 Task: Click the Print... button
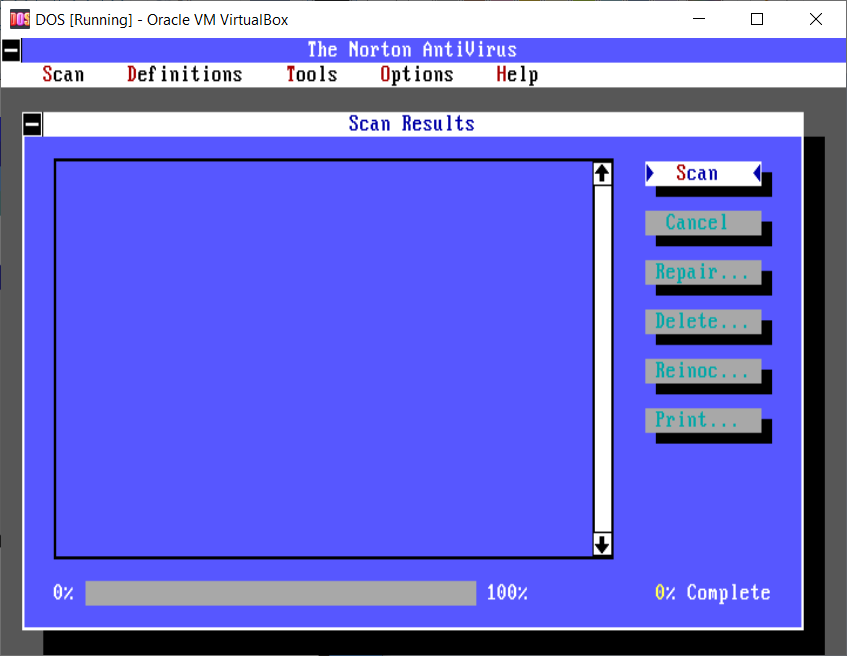point(703,420)
